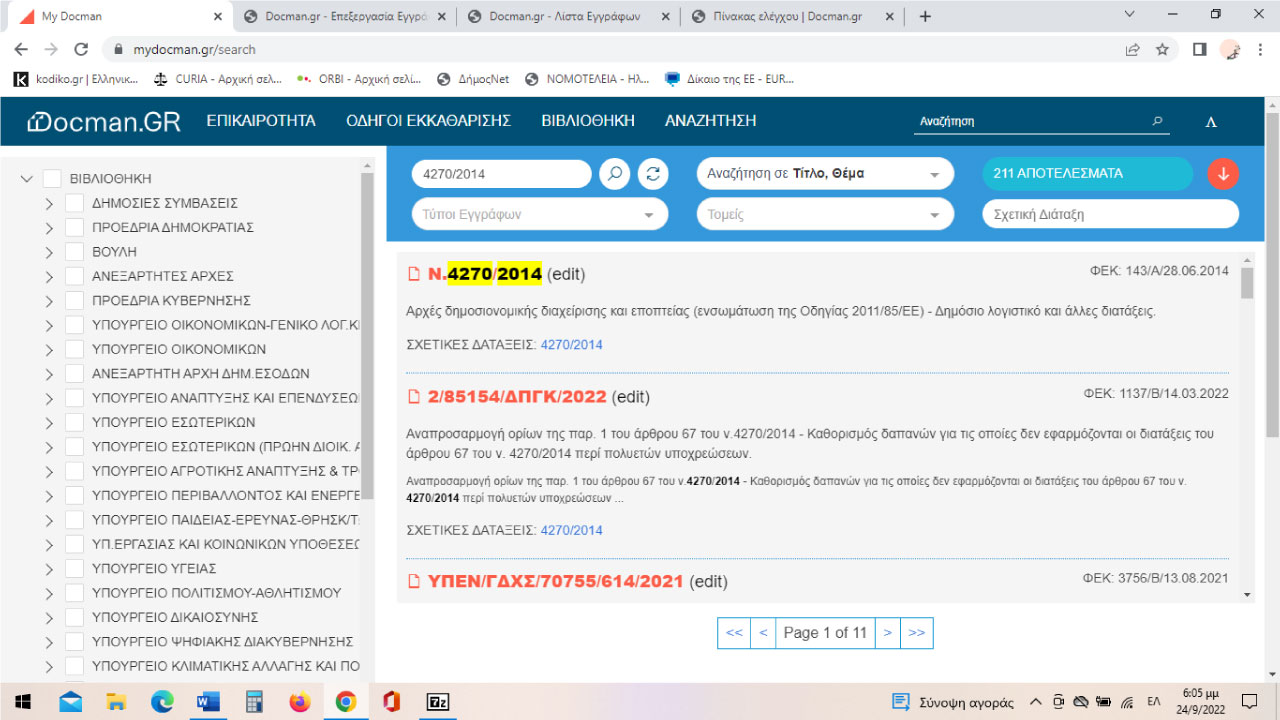This screenshot has height=720, width=1280.
Task: Click the browser bookmark star icon
Action: tap(1162, 49)
